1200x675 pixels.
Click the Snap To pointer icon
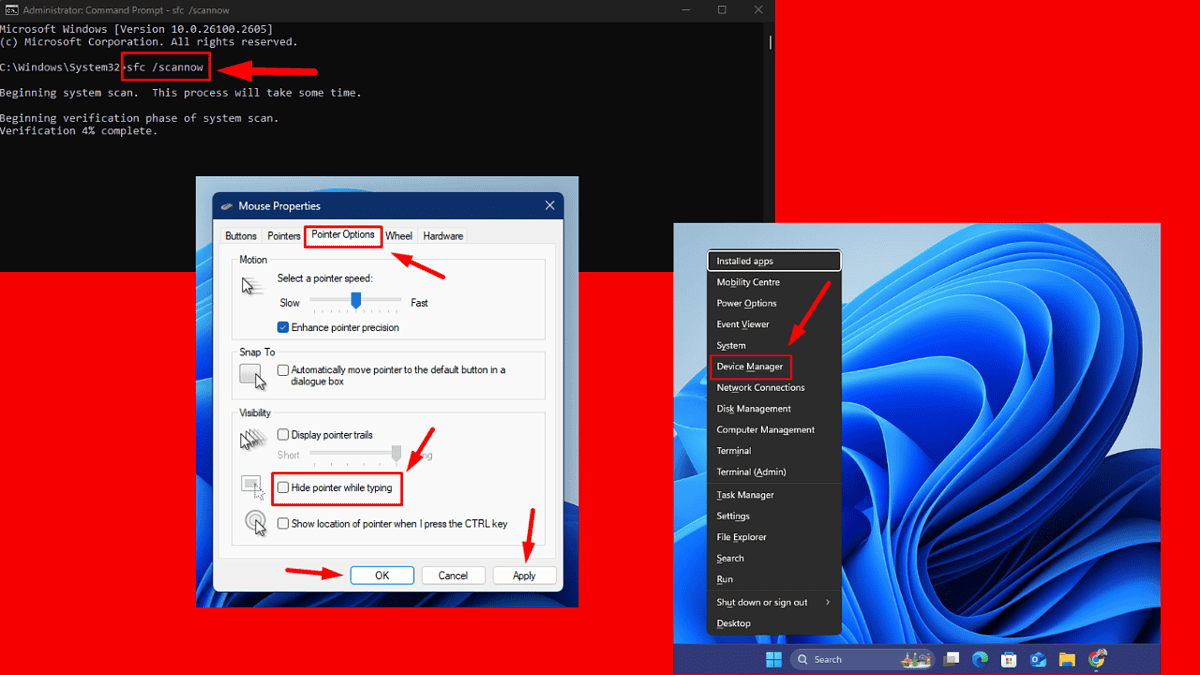pos(251,376)
